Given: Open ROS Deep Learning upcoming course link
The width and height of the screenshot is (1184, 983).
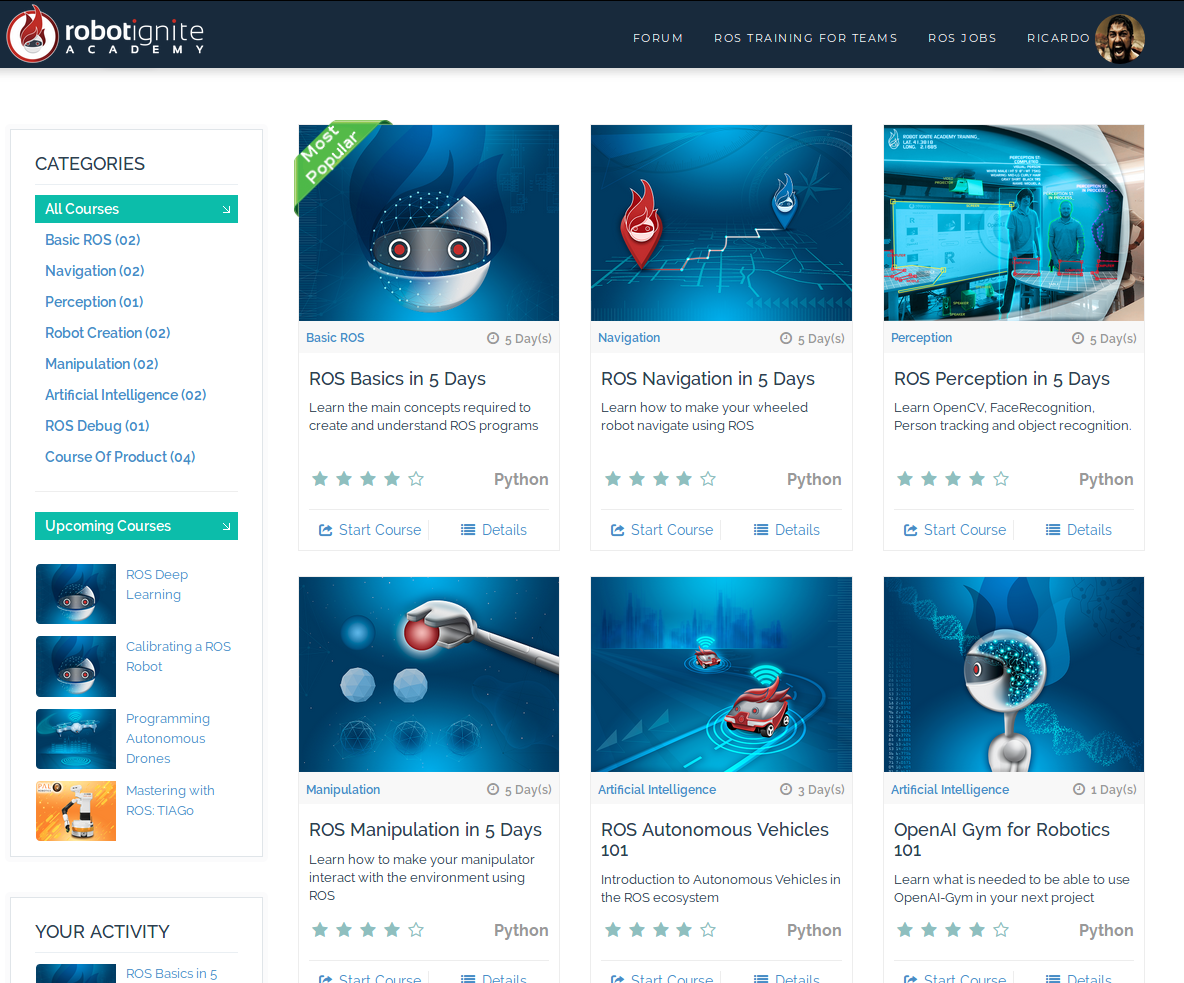Looking at the screenshot, I should pos(157,584).
